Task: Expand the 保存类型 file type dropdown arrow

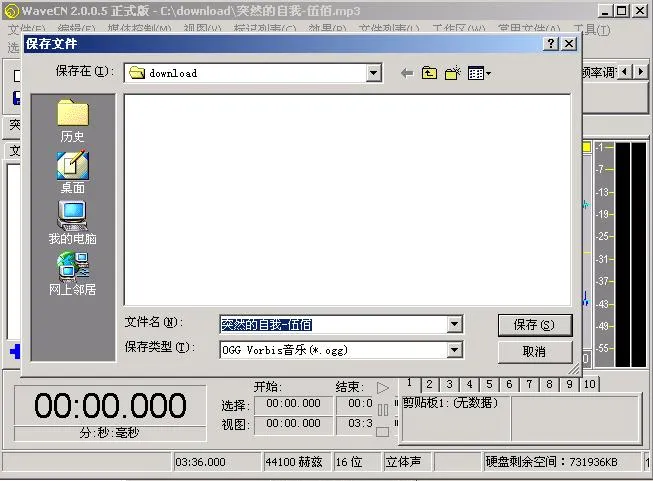Action: pos(454,350)
